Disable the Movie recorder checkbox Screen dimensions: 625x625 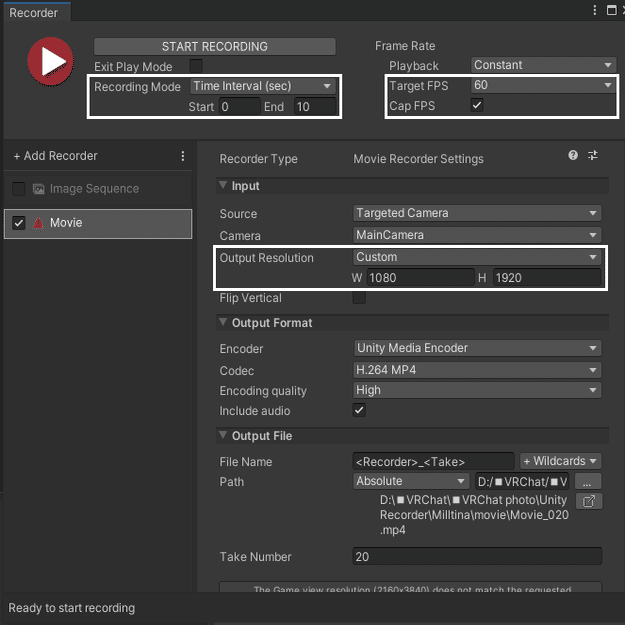tap(19, 223)
